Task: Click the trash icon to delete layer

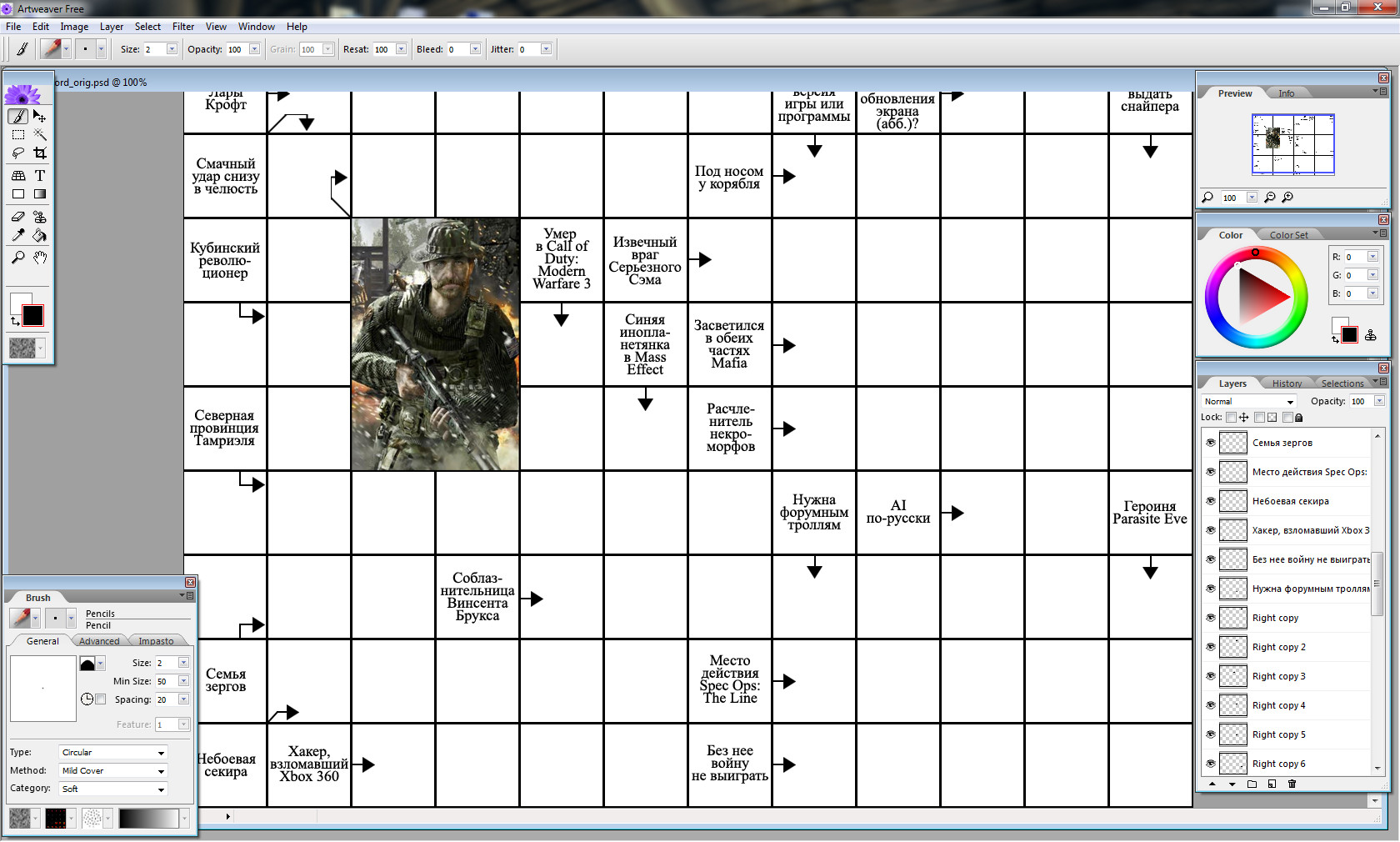Action: click(1292, 784)
